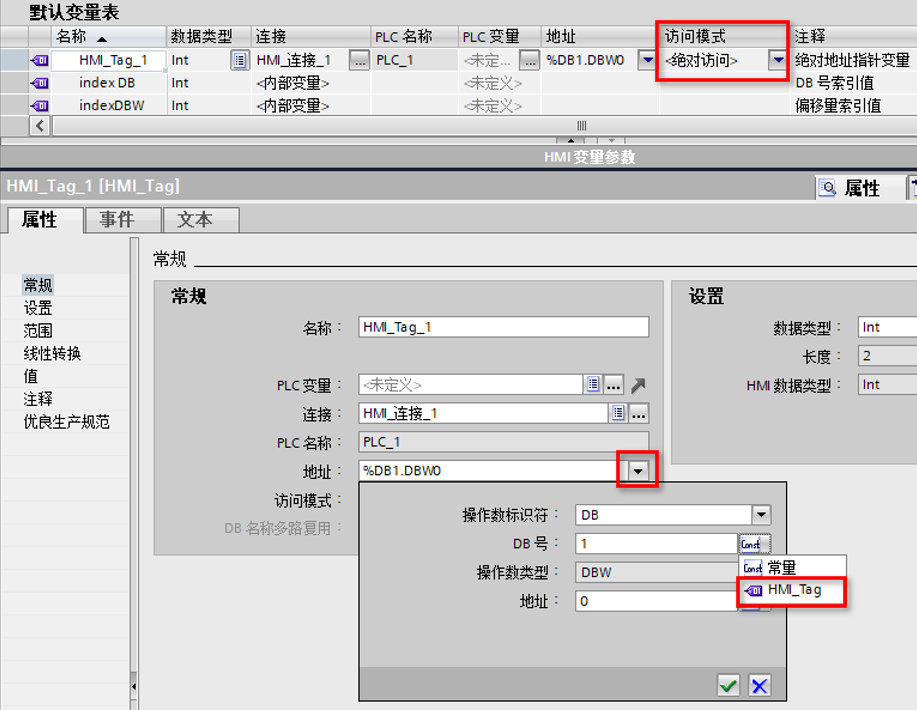Select the indexDBW row tag icon
This screenshot has width=917, height=710.
click(40, 105)
